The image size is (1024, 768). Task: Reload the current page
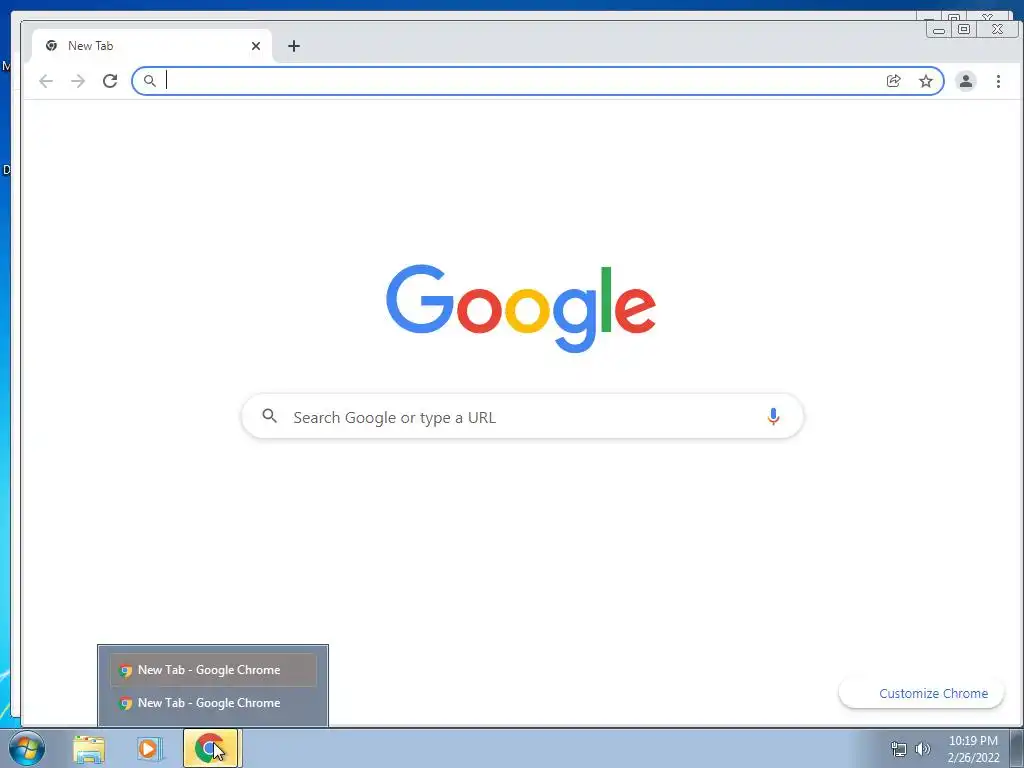(x=110, y=81)
